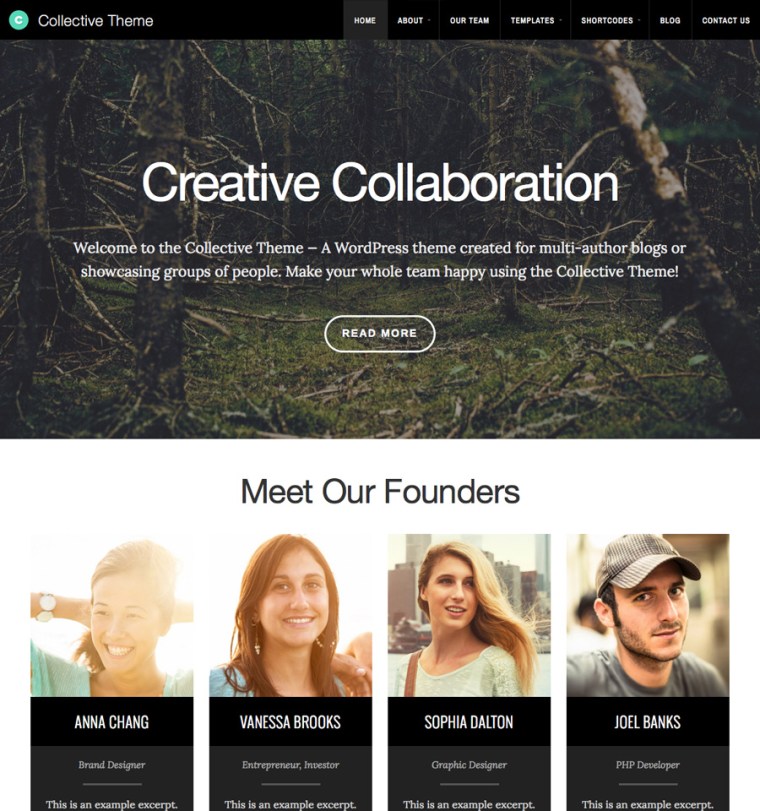
Task: Select the Sophia Dalton name heading
Action: coord(469,722)
